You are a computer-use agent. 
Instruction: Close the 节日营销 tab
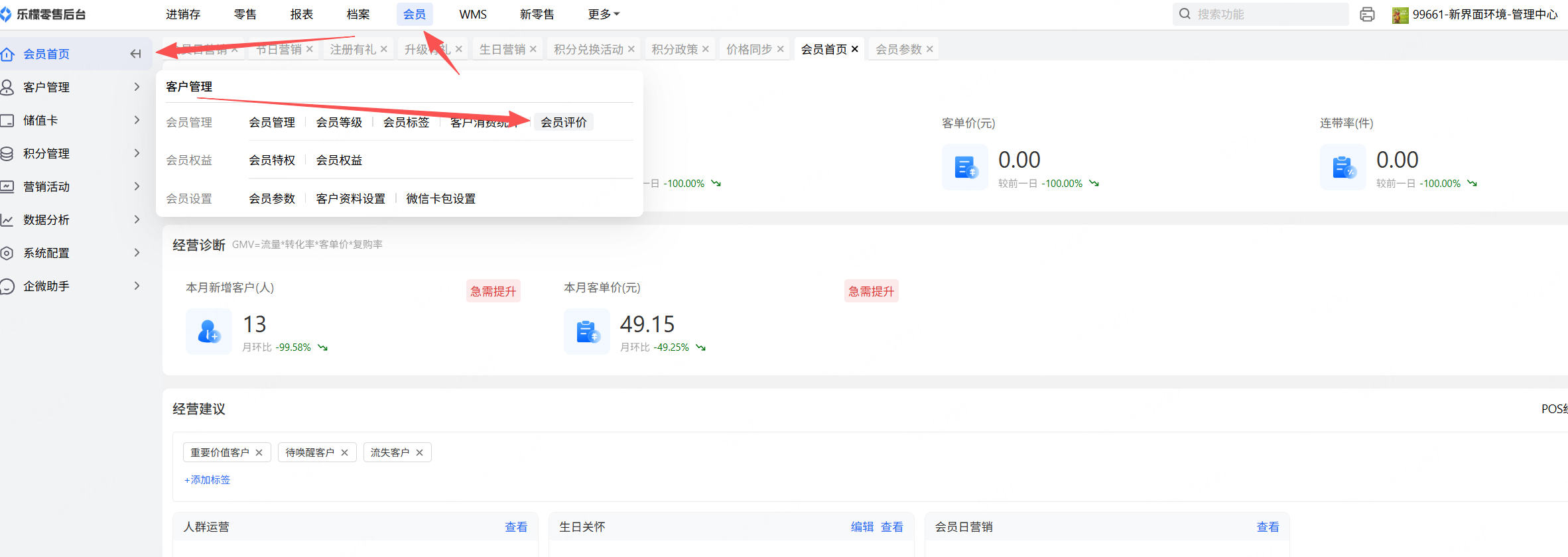click(310, 49)
